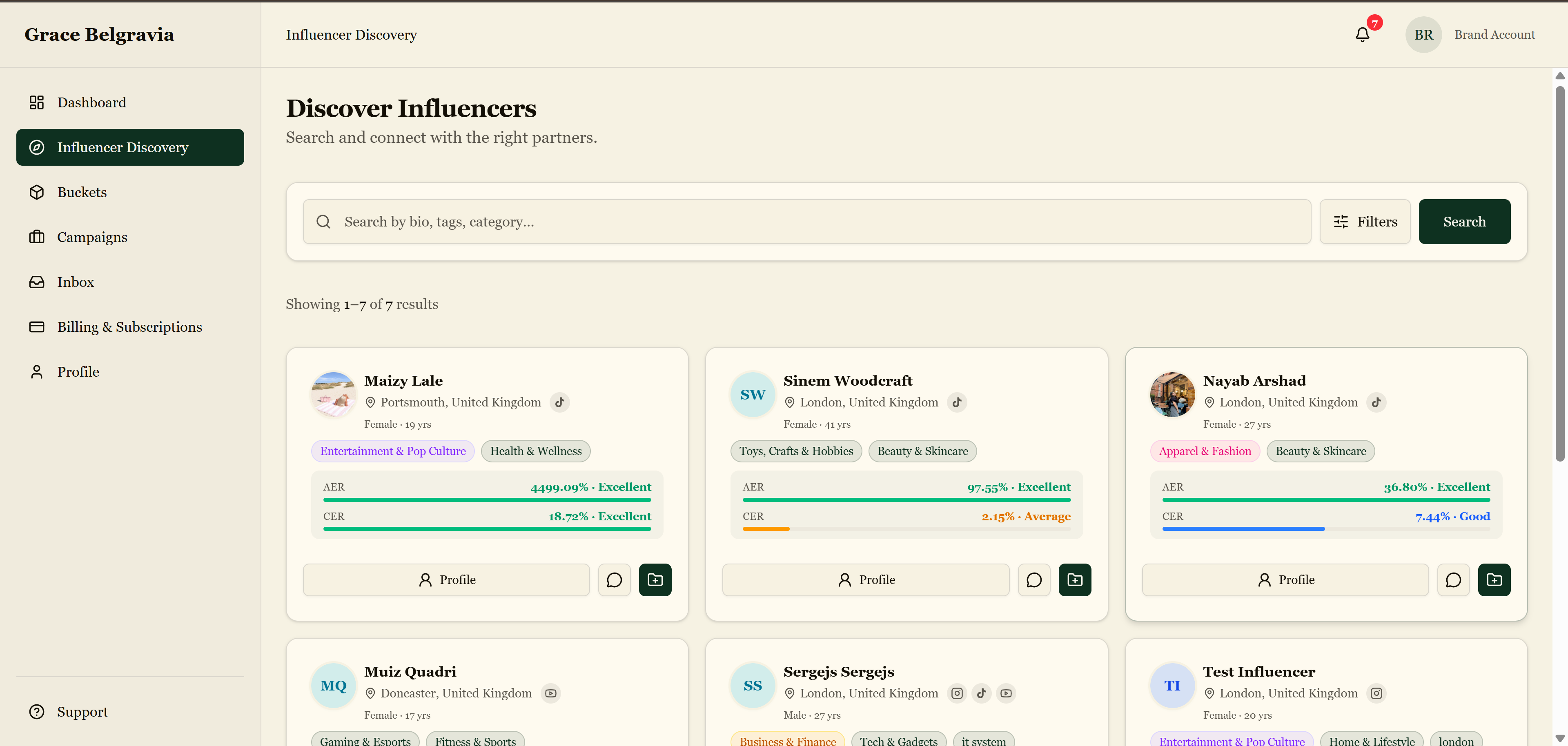This screenshot has height=746, width=1568.
Task: Focus the search by bio, tags field
Action: coord(807,222)
